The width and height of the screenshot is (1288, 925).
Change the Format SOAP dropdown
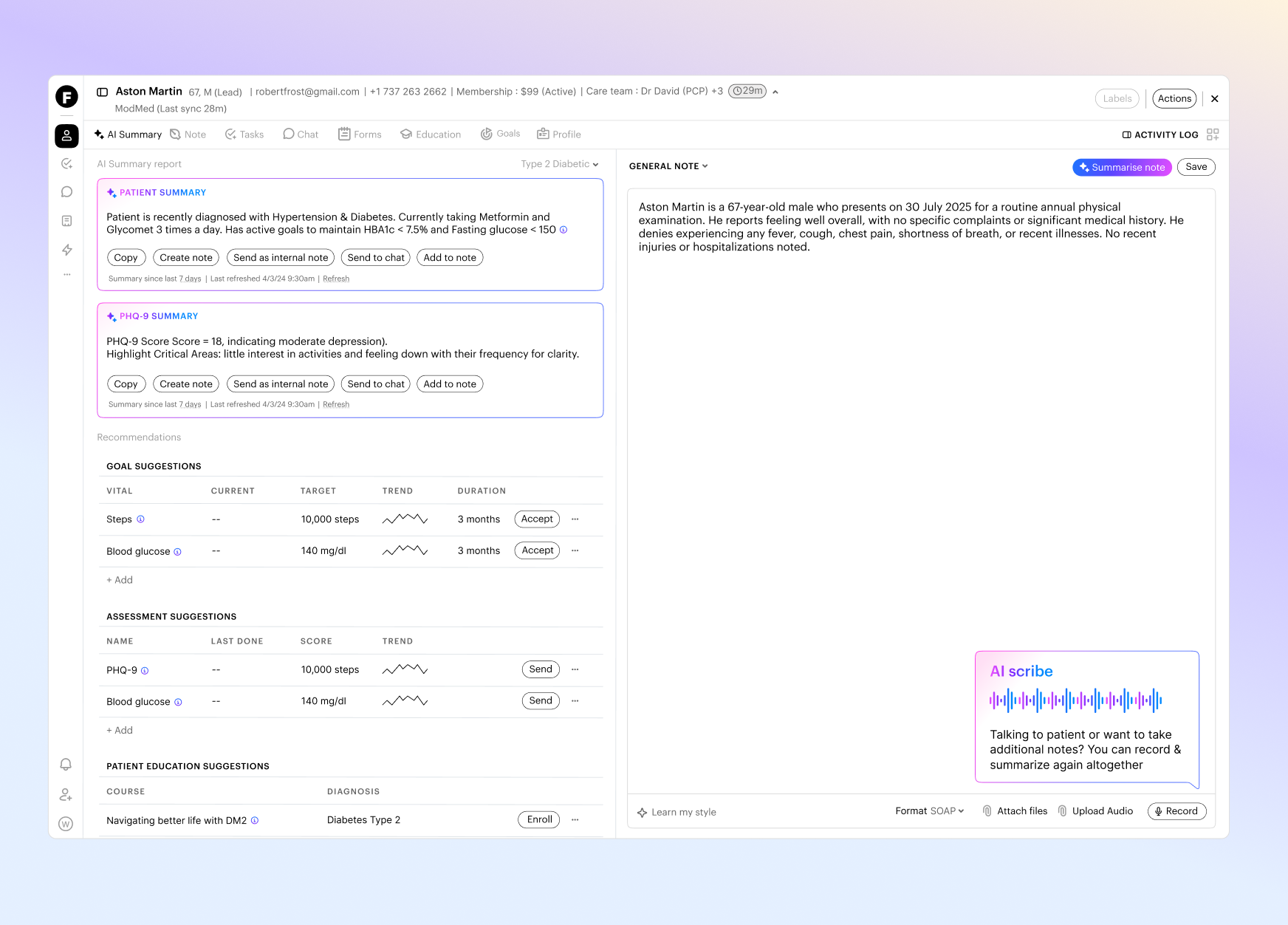(x=930, y=811)
